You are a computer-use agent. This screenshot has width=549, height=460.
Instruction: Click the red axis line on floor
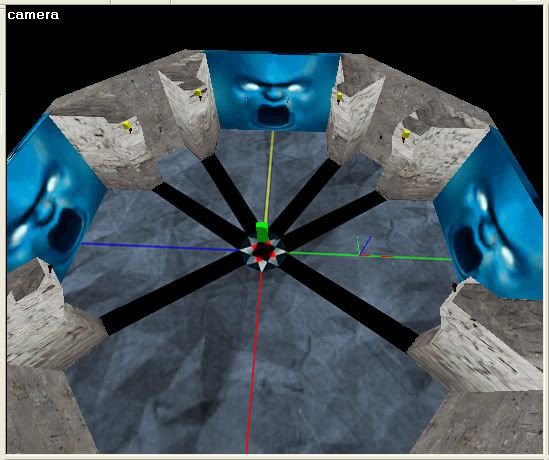255,361
